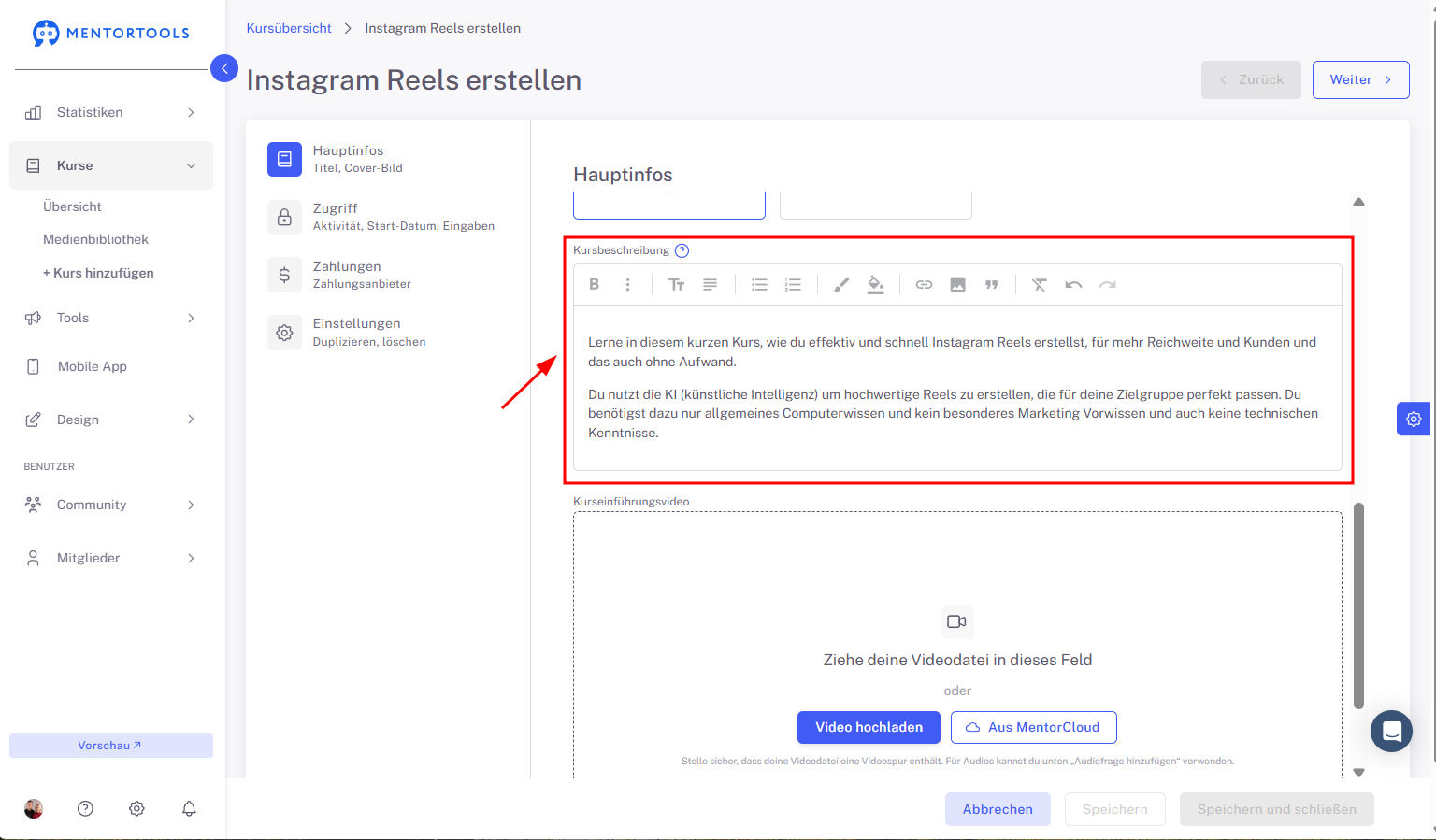Expand the Community sidebar menu
Screen dimensions: 1436x840
111,505
